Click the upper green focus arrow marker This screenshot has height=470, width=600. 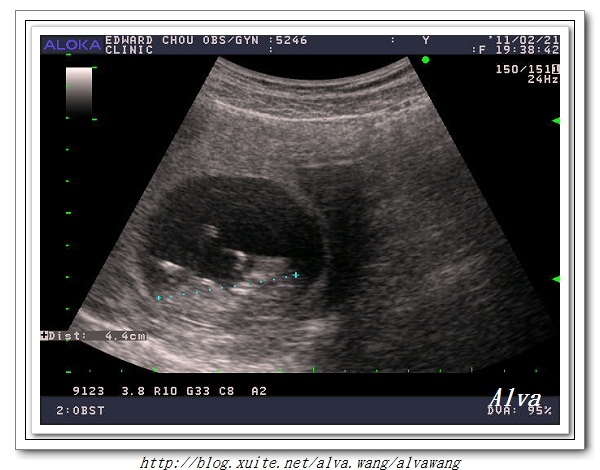pyautogui.click(x=556, y=121)
